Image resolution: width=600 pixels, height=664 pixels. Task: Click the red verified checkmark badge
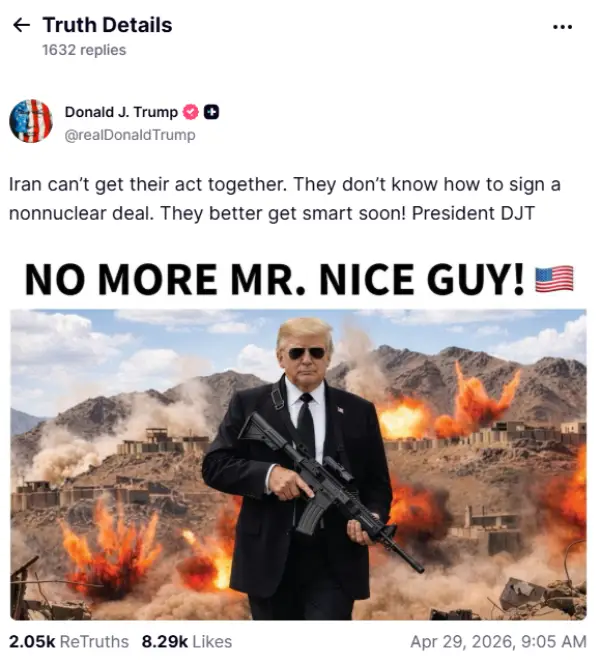[x=191, y=112]
